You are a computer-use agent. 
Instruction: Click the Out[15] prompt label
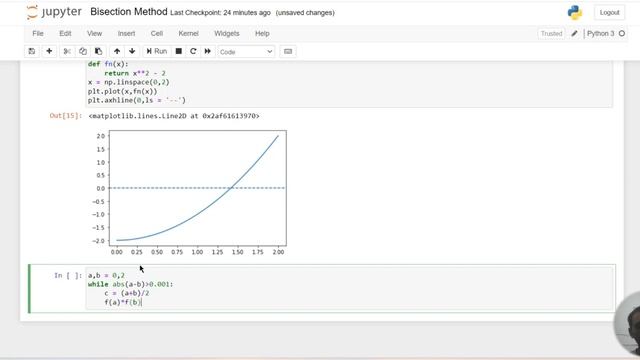pos(66,116)
